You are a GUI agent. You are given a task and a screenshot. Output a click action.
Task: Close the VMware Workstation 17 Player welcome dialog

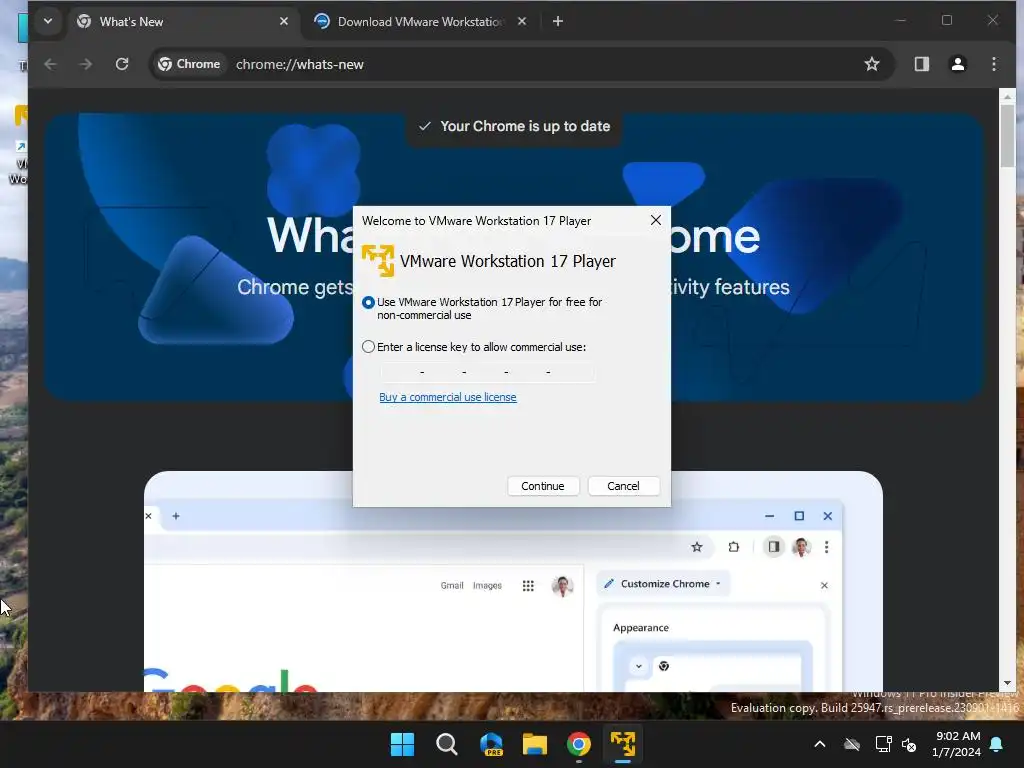click(656, 220)
